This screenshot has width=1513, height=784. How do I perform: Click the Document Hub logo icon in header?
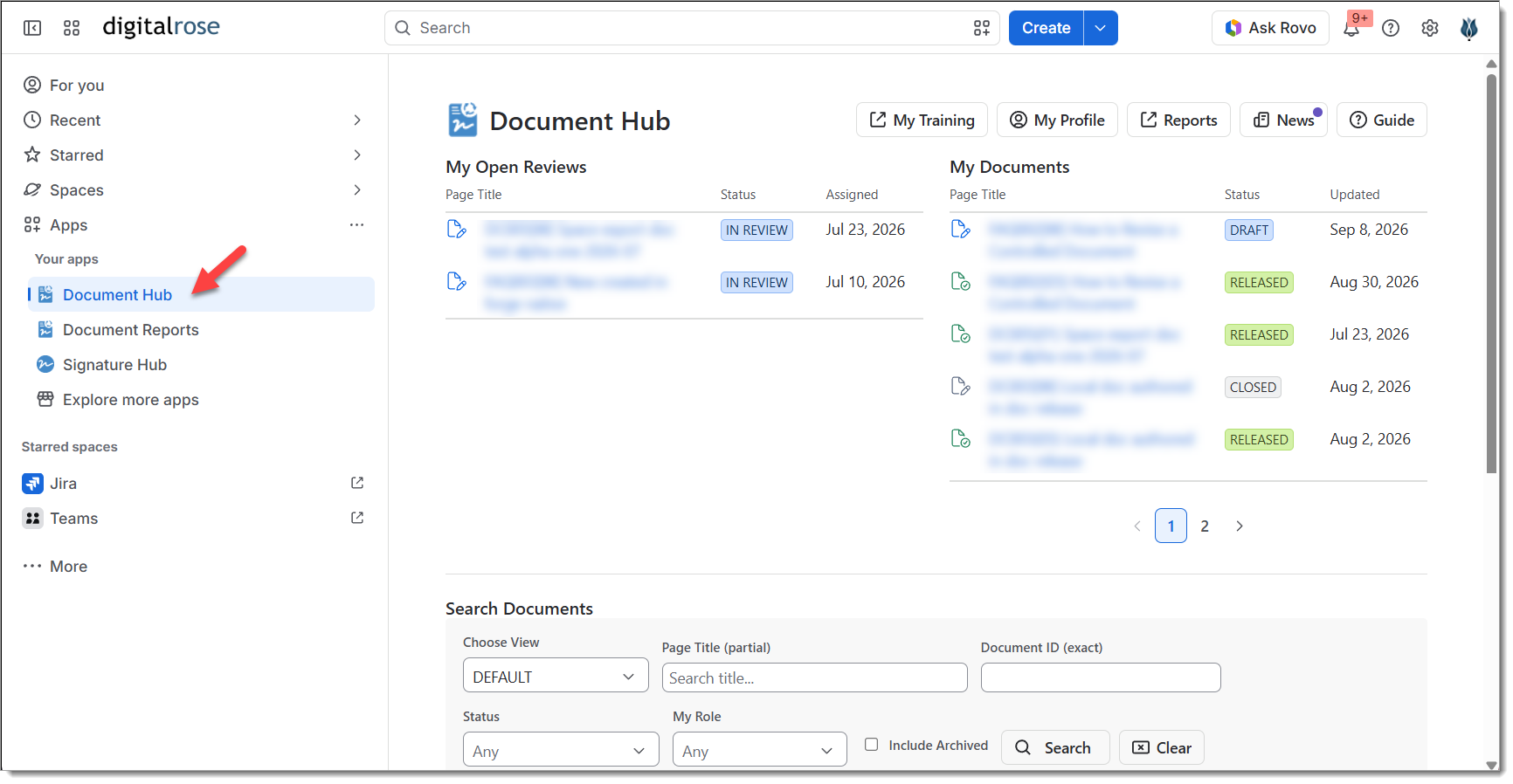pyautogui.click(x=463, y=120)
